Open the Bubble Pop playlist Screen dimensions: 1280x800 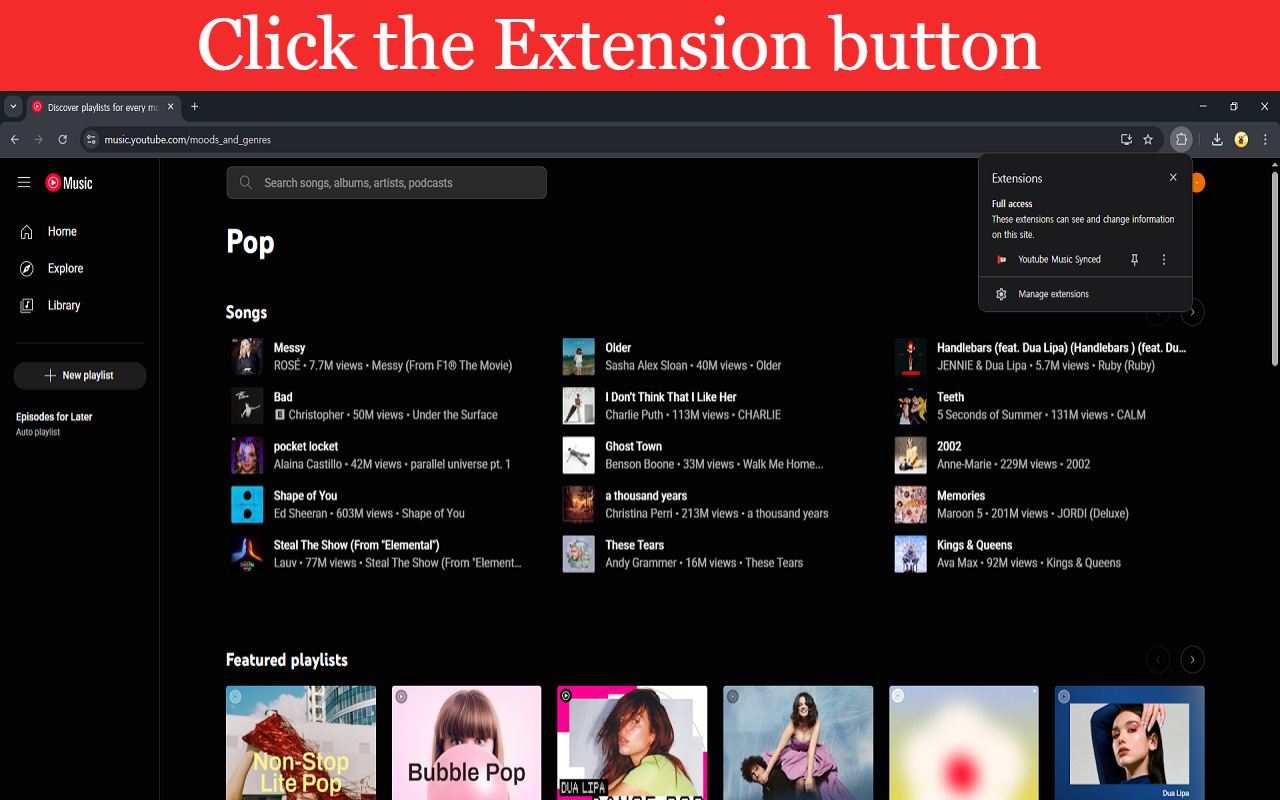coord(466,742)
